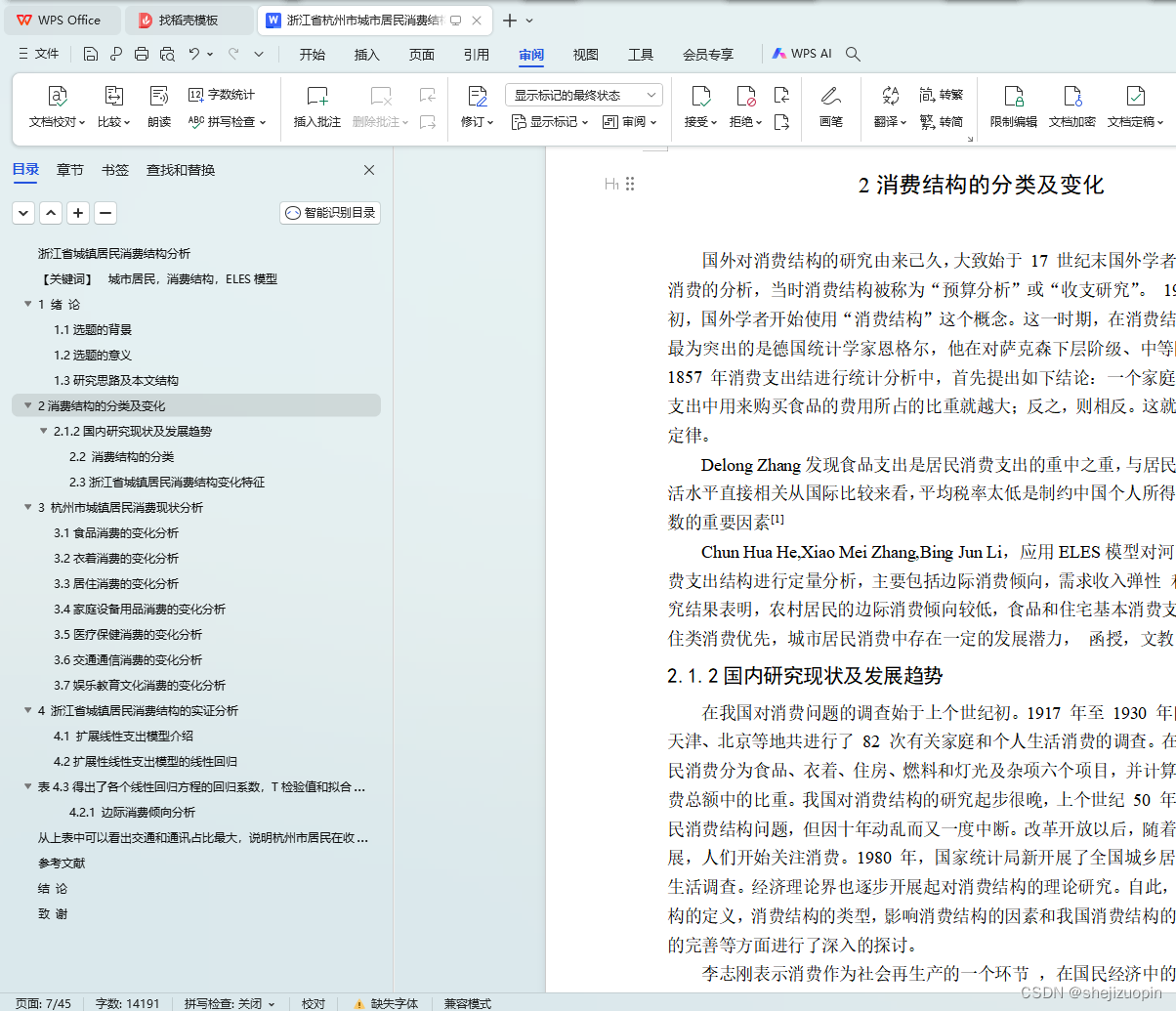Click the collapse-up arrow button in outline pane
1176x1011 pixels.
click(x=51, y=213)
